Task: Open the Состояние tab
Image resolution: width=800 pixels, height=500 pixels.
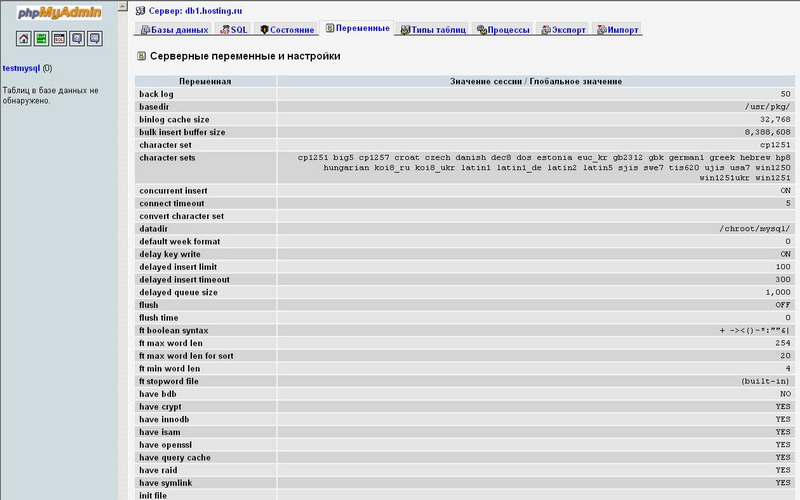Action: tap(287, 30)
